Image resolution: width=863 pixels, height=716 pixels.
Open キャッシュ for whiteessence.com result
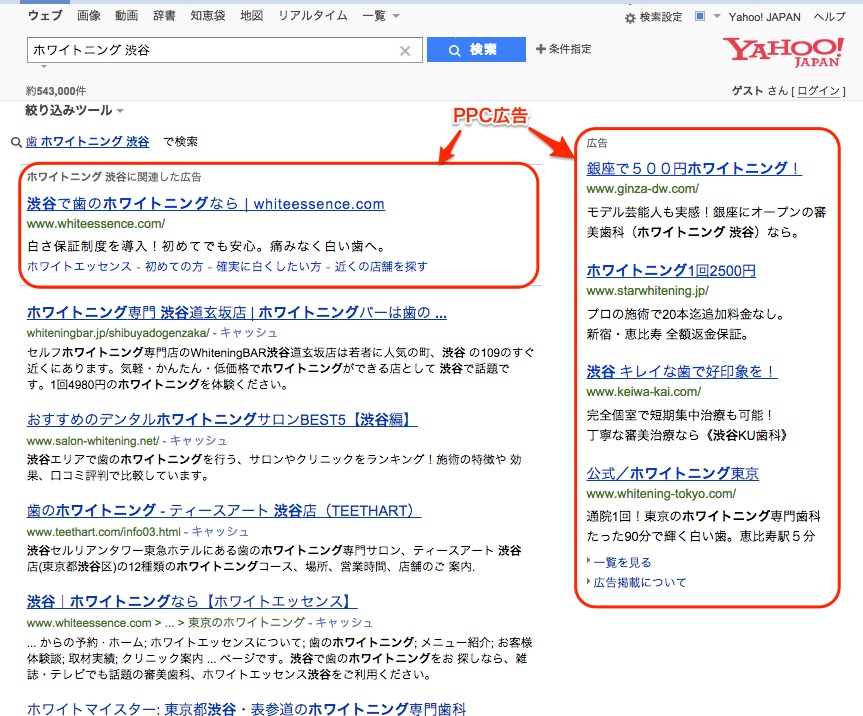[x=344, y=622]
